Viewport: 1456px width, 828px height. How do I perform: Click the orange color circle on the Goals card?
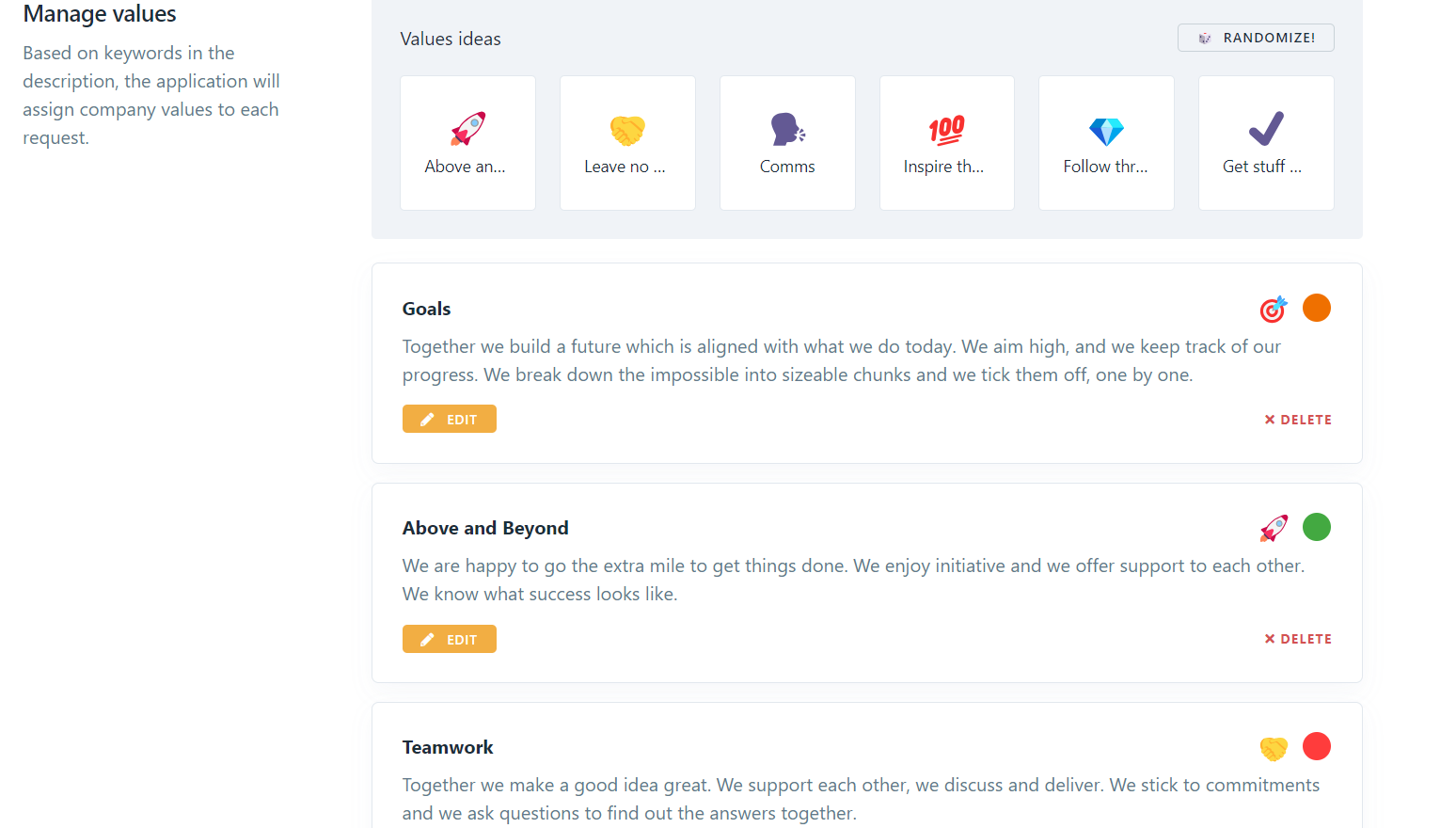[1317, 308]
